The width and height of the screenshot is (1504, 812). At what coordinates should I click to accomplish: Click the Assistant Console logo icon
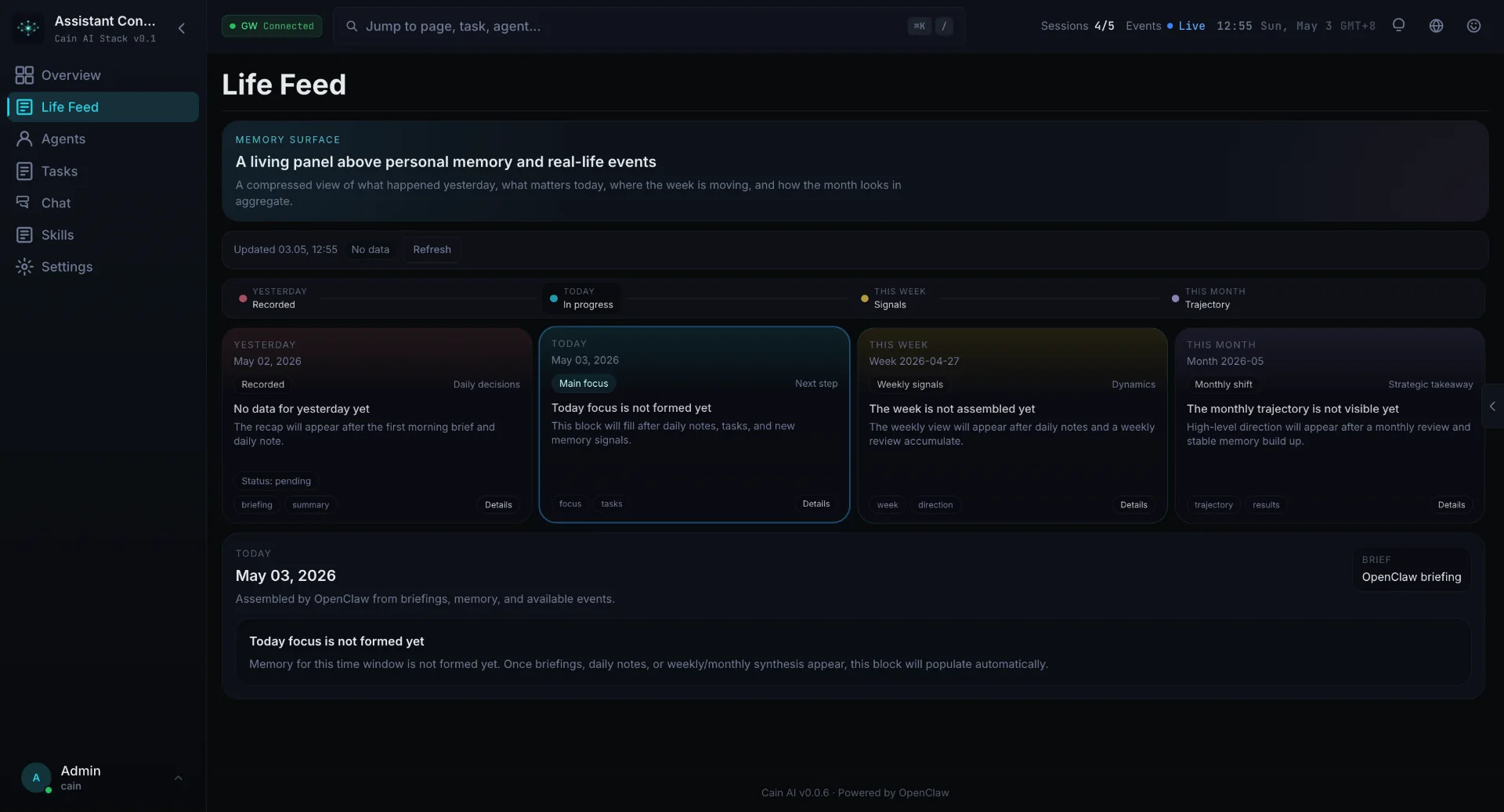(28, 28)
